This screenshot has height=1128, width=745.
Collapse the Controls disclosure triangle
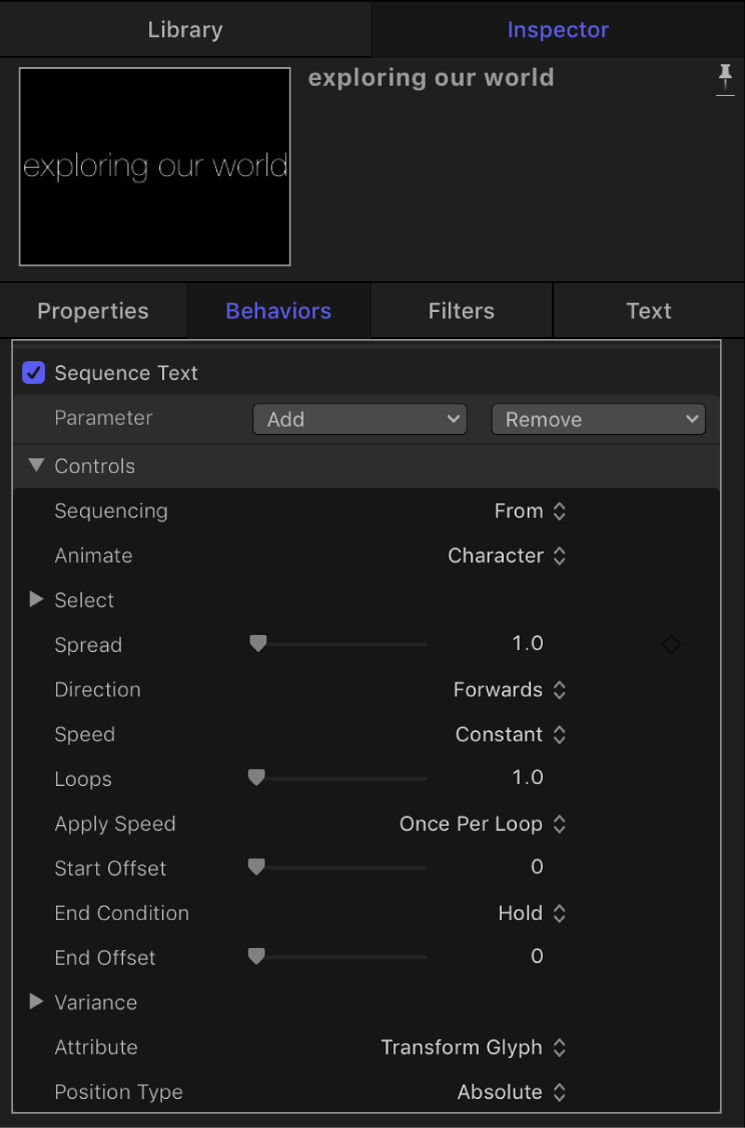(x=37, y=465)
